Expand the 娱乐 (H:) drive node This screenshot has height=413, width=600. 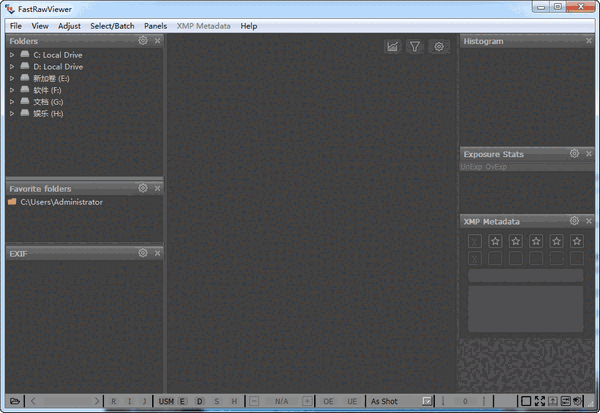(12, 114)
